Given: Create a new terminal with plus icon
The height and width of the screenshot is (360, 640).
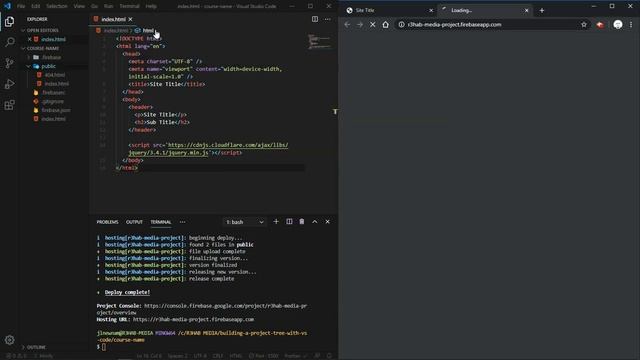Looking at the screenshot, I should (276, 222).
